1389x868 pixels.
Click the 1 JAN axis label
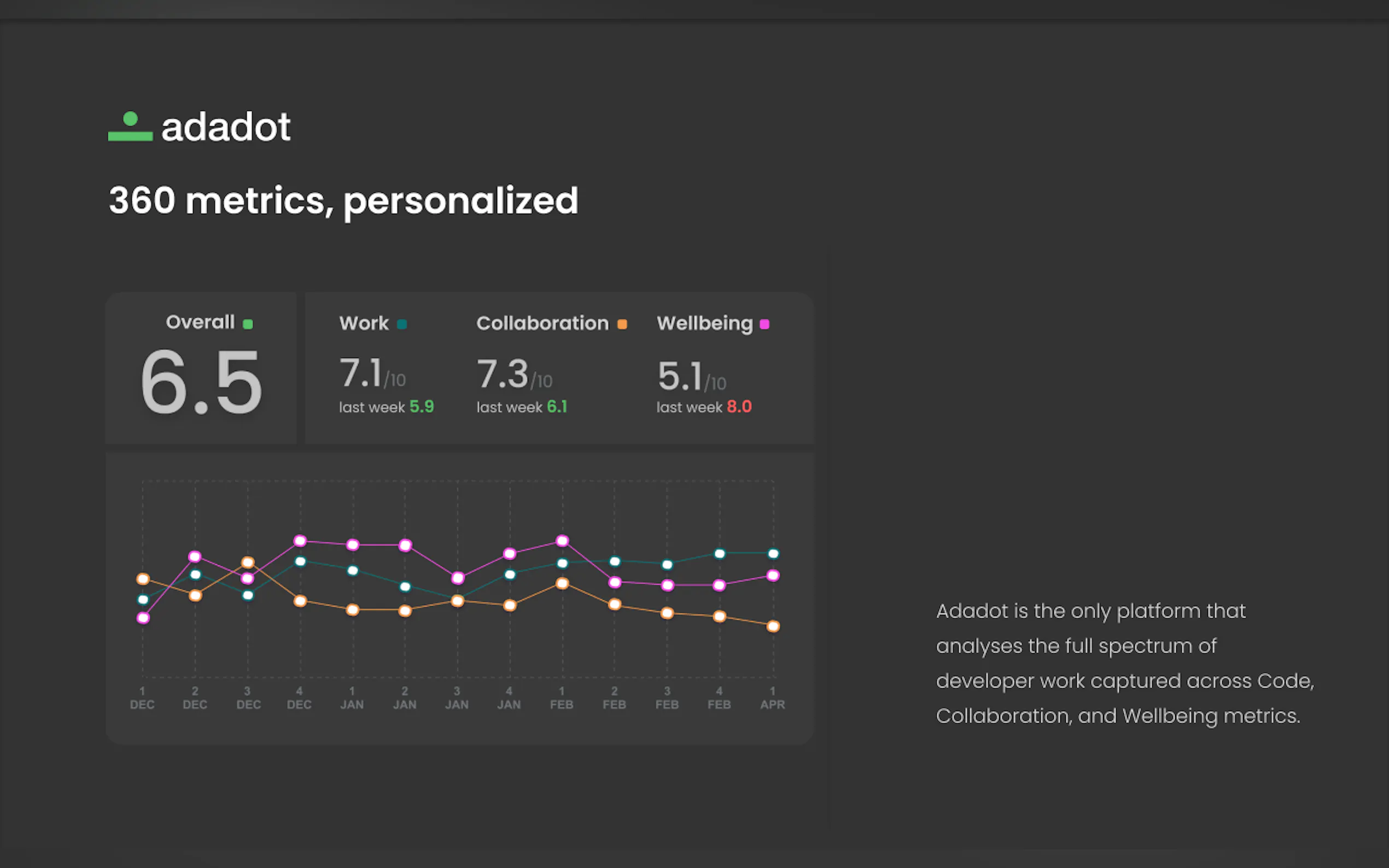[x=352, y=698]
